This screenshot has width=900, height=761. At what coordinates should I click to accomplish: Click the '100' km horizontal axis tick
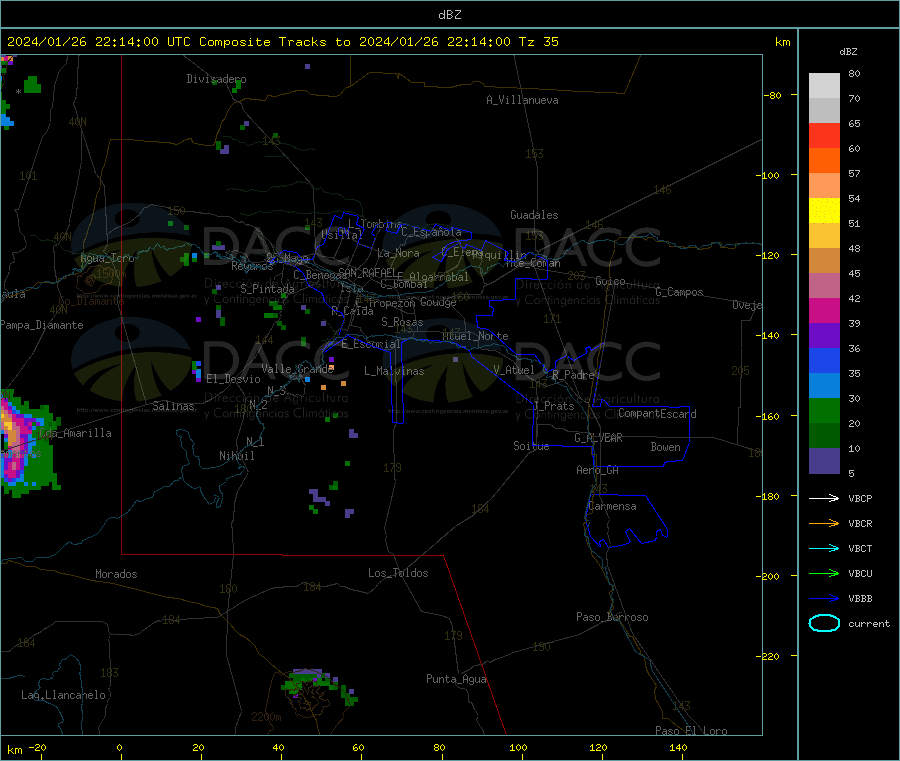(x=518, y=747)
